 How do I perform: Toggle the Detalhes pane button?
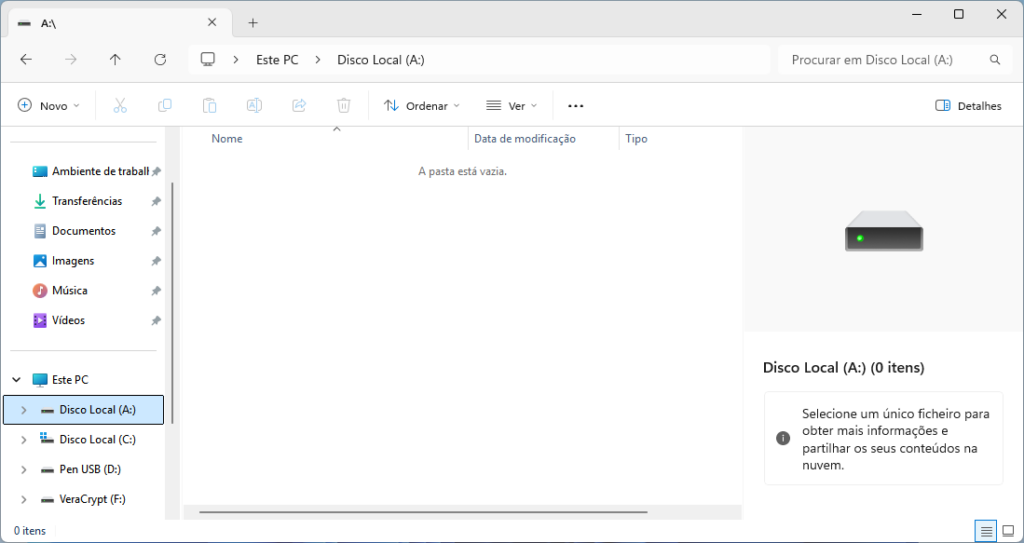[967, 105]
